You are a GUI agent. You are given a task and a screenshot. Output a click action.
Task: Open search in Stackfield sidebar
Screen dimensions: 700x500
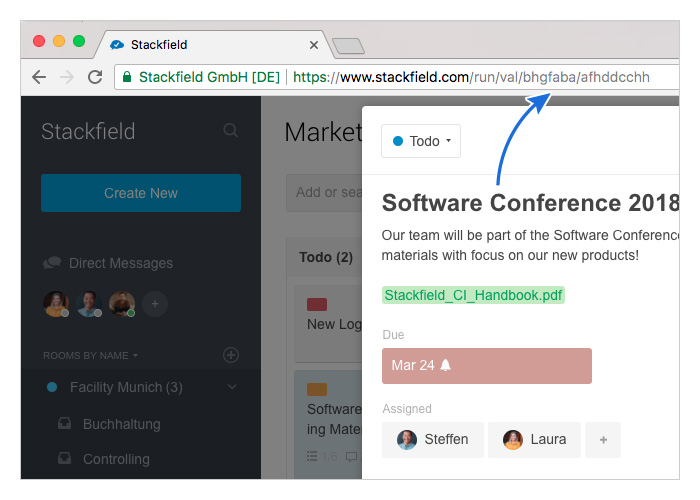(230, 130)
